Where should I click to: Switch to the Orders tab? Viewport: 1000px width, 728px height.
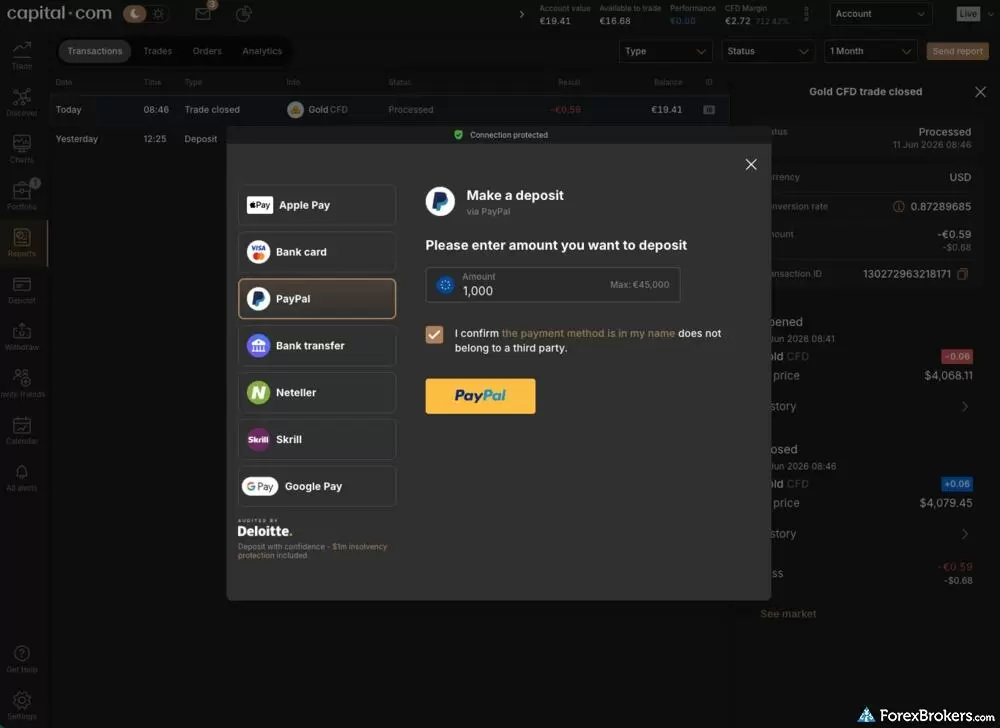click(207, 51)
